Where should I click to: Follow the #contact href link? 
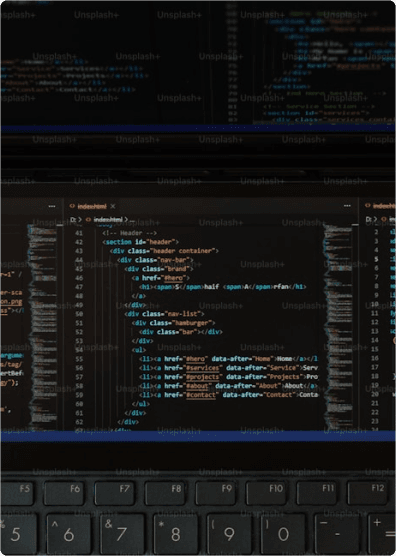tap(201, 395)
